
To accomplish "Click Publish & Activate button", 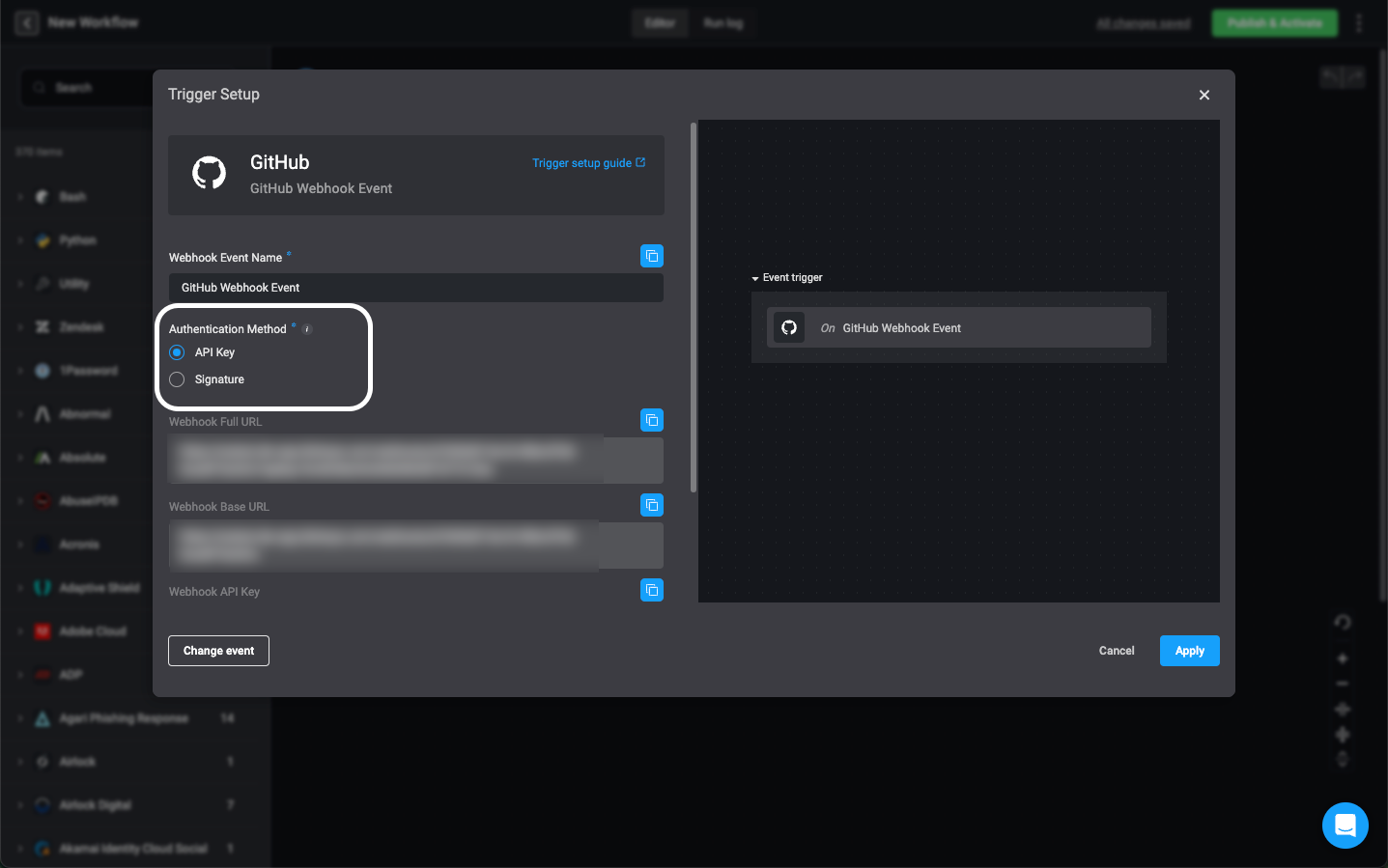I will click(x=1275, y=23).
